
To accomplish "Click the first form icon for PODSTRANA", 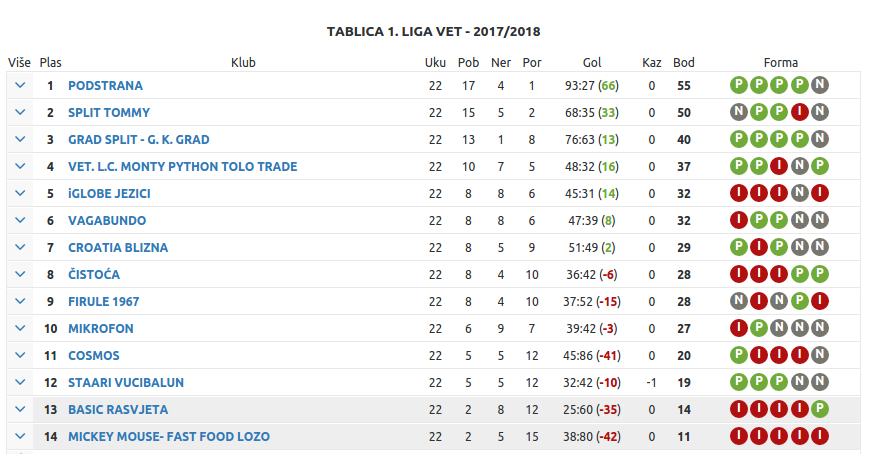I will click(x=739, y=86).
